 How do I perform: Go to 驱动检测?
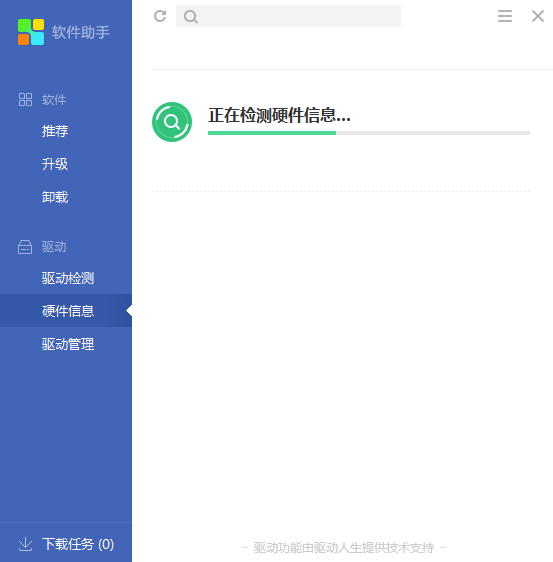point(68,278)
